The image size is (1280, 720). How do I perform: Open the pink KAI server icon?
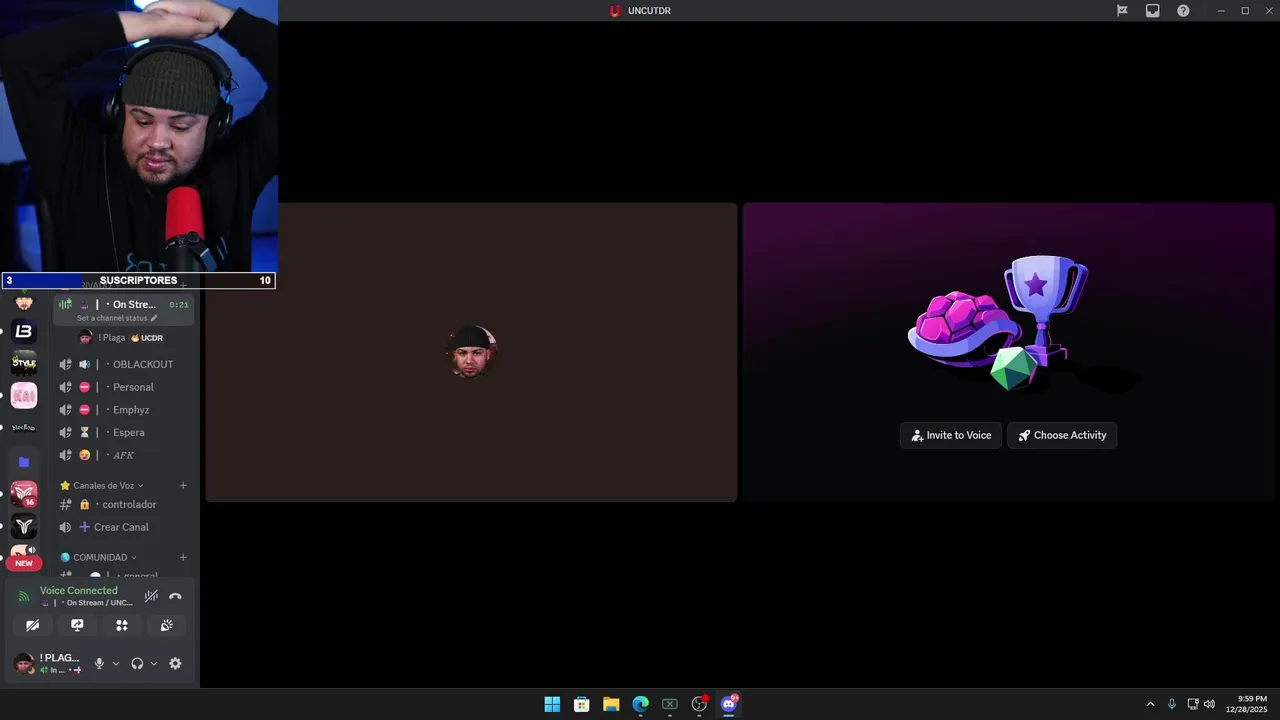point(24,395)
